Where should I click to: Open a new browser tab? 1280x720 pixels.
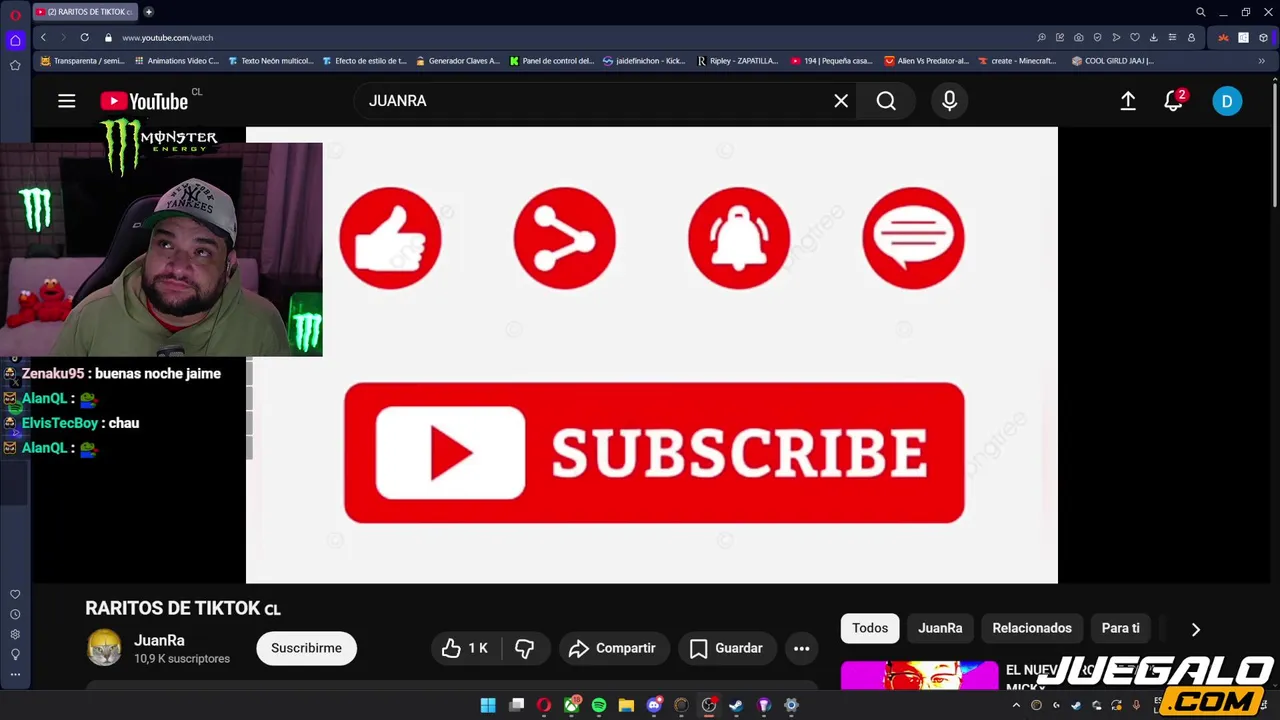[148, 12]
